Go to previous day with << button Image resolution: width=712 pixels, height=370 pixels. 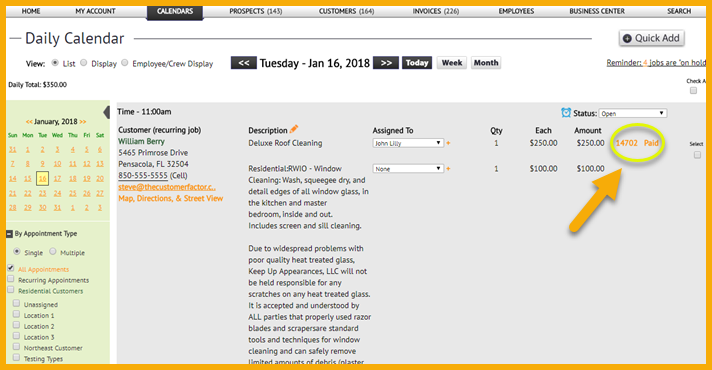[244, 63]
